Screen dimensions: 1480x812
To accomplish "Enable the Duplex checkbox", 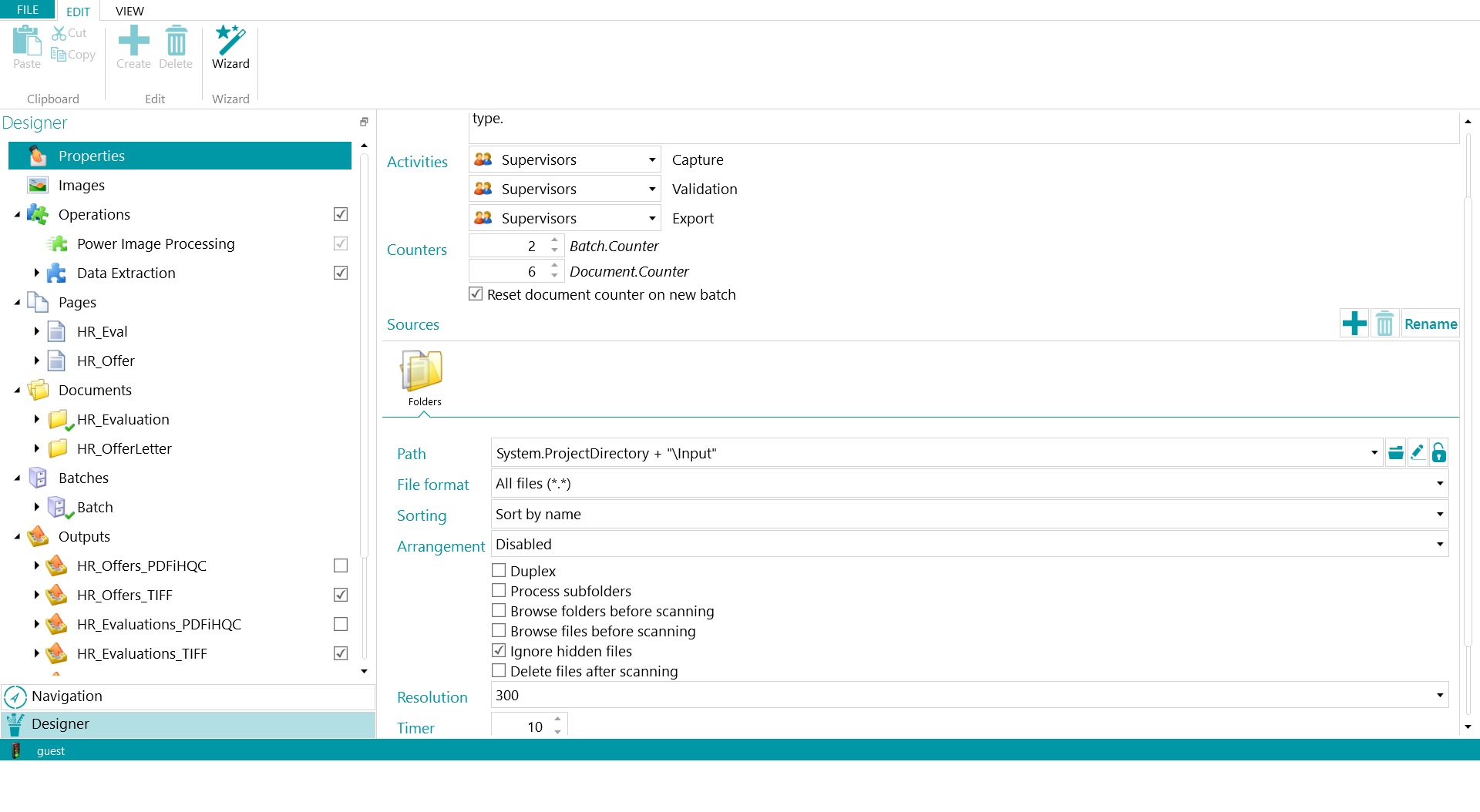I will tap(499, 570).
